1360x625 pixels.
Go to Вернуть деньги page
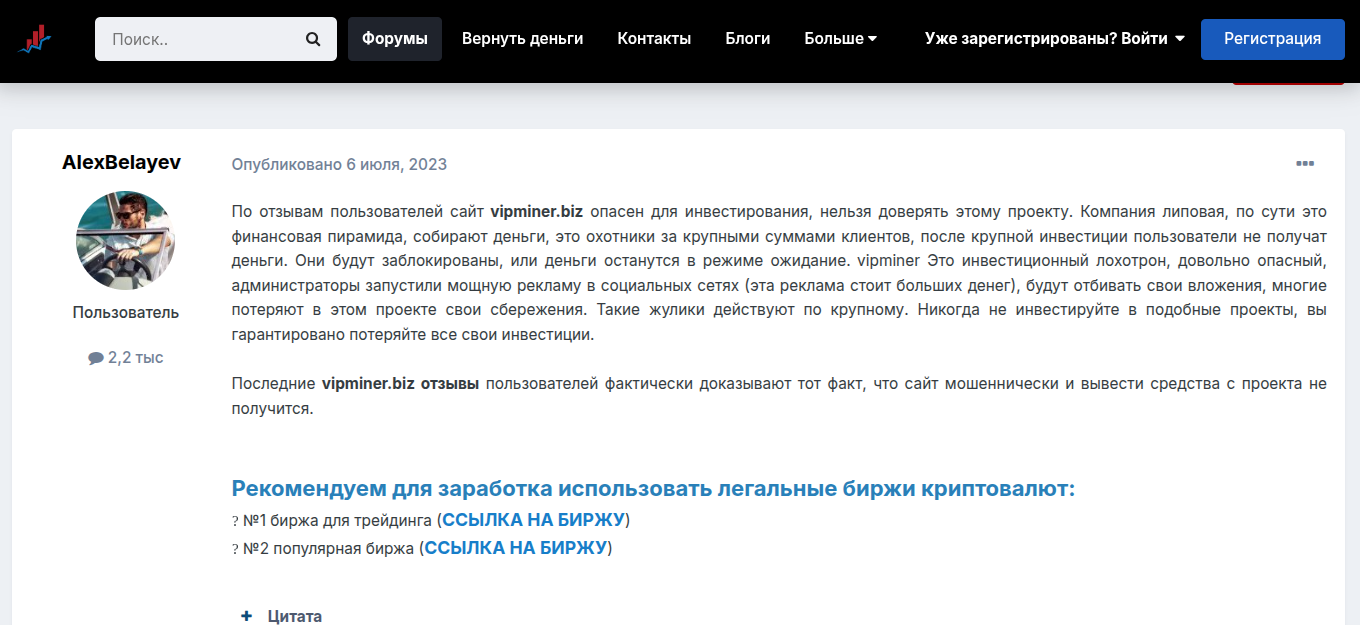click(522, 39)
